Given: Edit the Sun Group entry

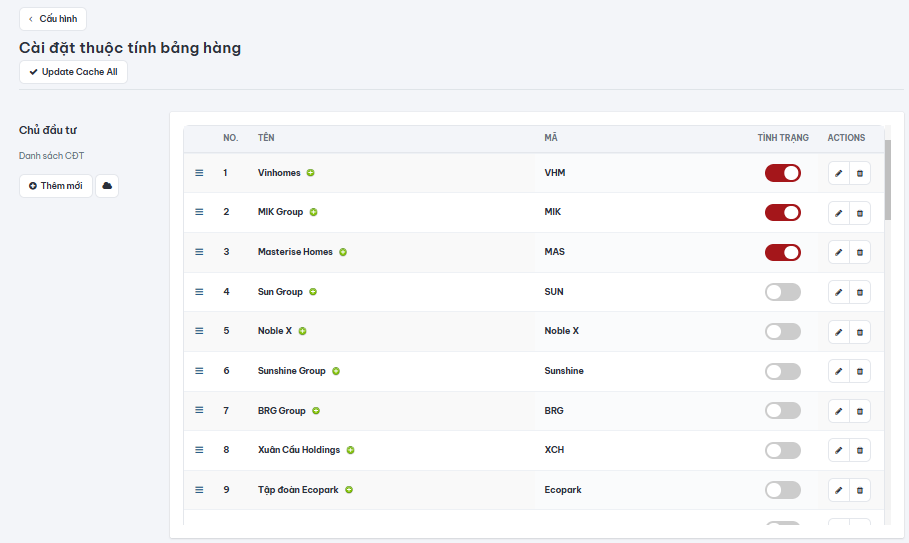Looking at the screenshot, I should (x=838, y=292).
